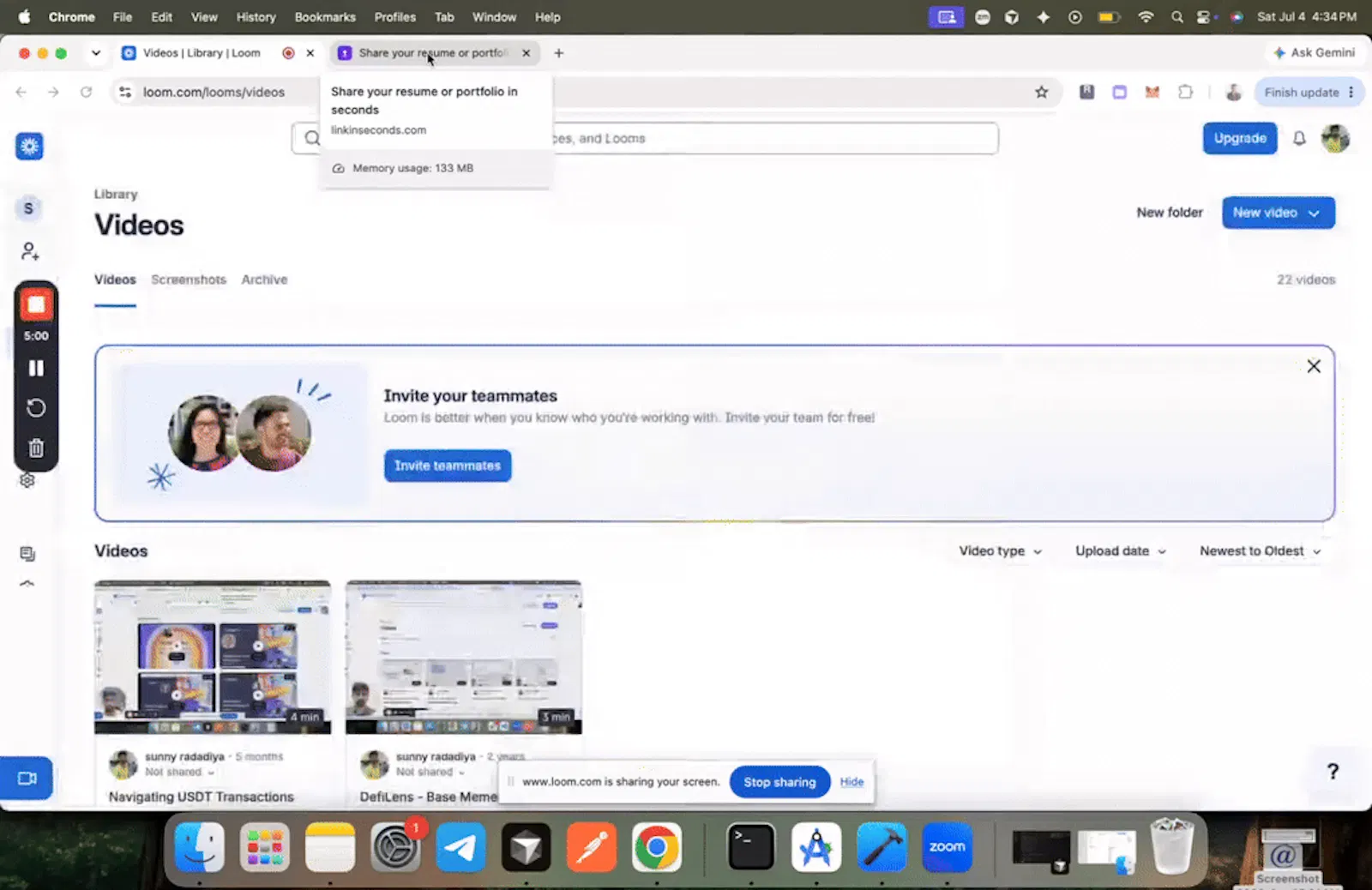Click the invite people icon in sidebar
1372x890 pixels.
(x=29, y=251)
